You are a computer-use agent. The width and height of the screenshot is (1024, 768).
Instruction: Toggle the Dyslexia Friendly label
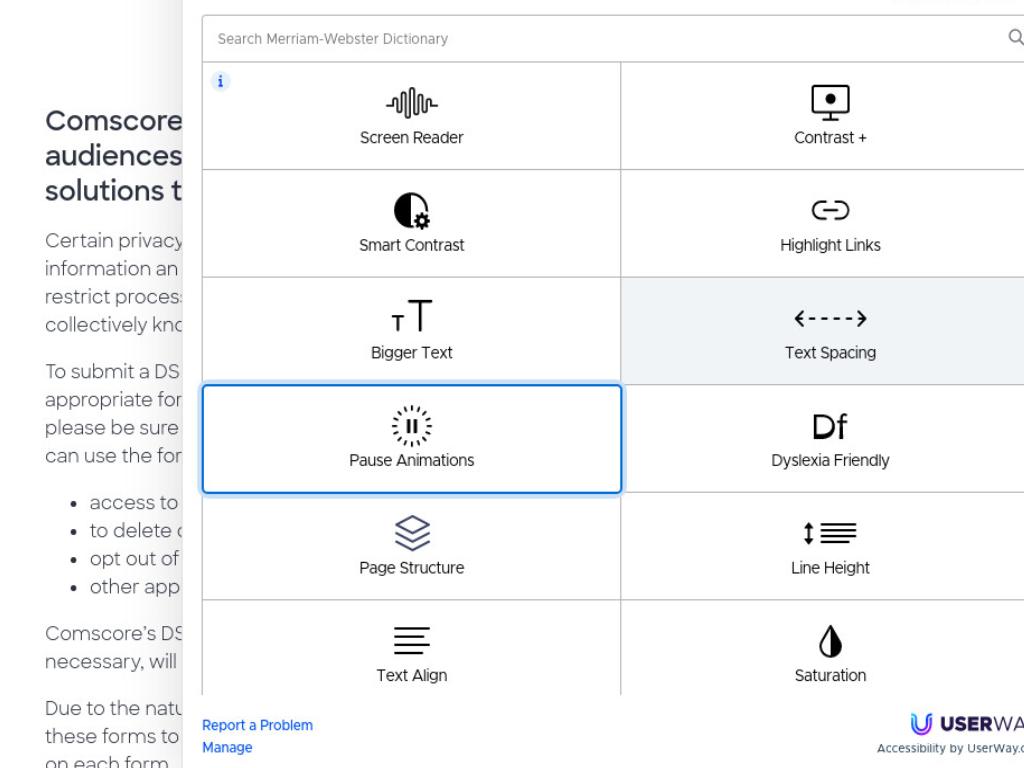[830, 460]
